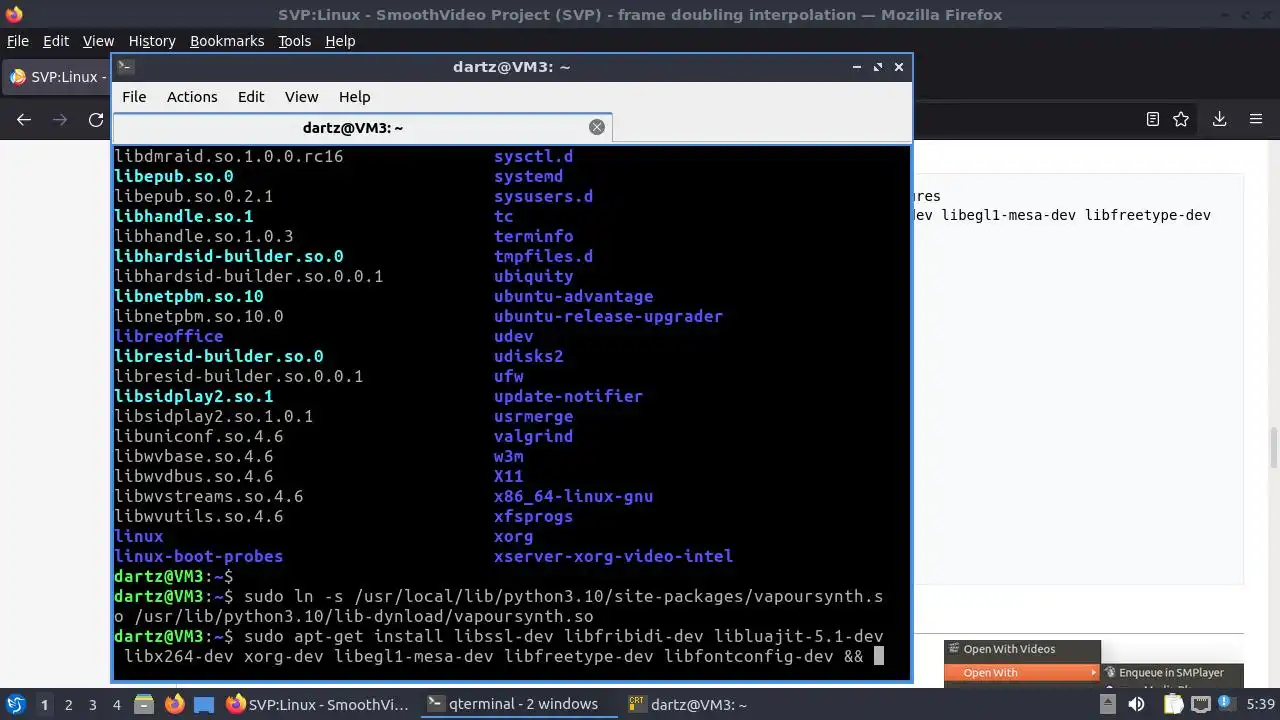Open Firefox hamburger application menu

pos(1256,119)
